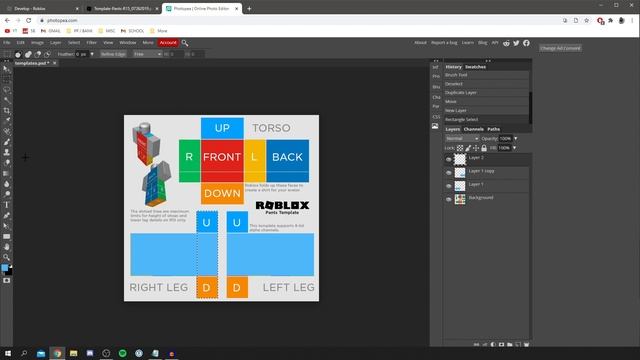Close the templates.psd document tab

pos(54,63)
